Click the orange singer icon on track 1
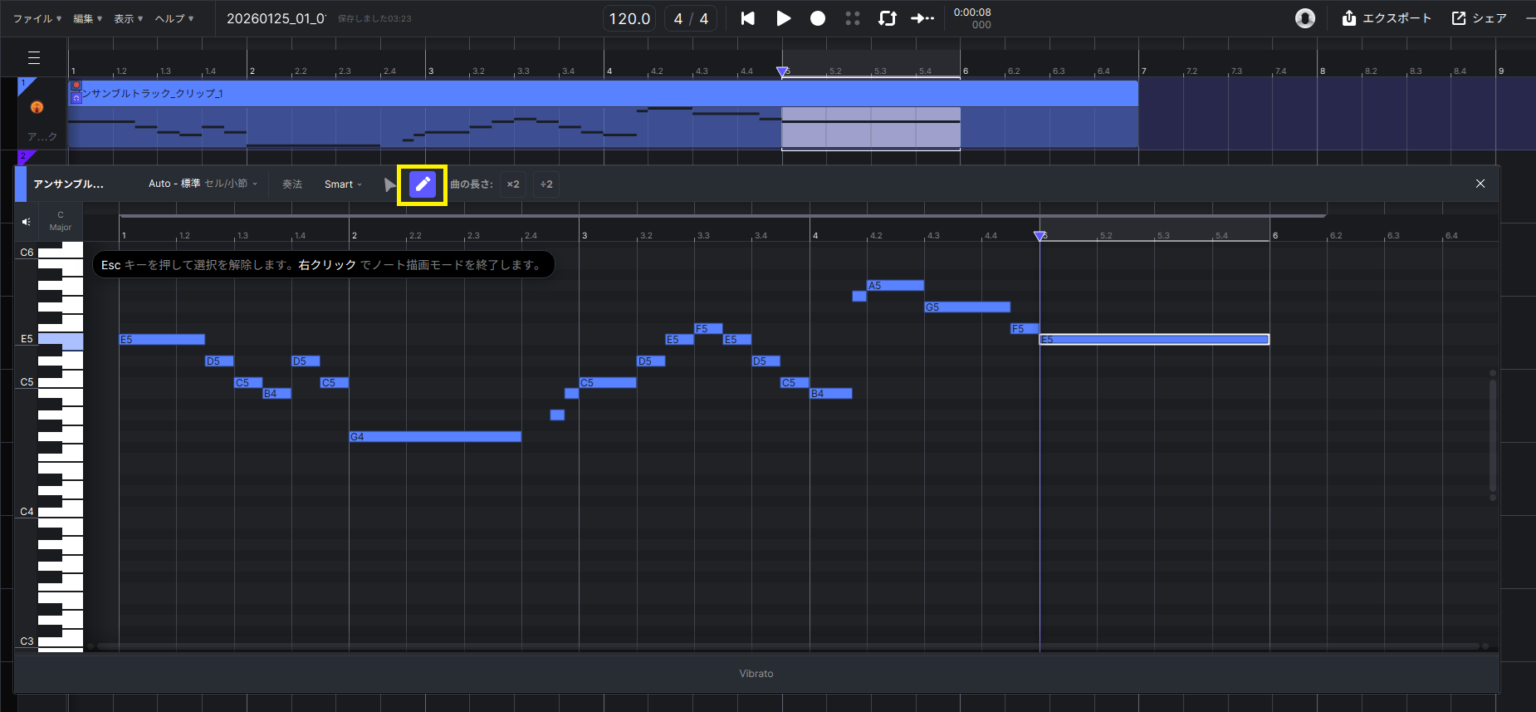The width and height of the screenshot is (1536, 712). tap(38, 107)
